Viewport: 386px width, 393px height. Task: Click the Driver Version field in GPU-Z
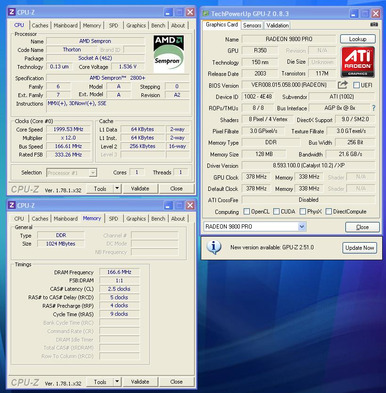tap(308, 165)
